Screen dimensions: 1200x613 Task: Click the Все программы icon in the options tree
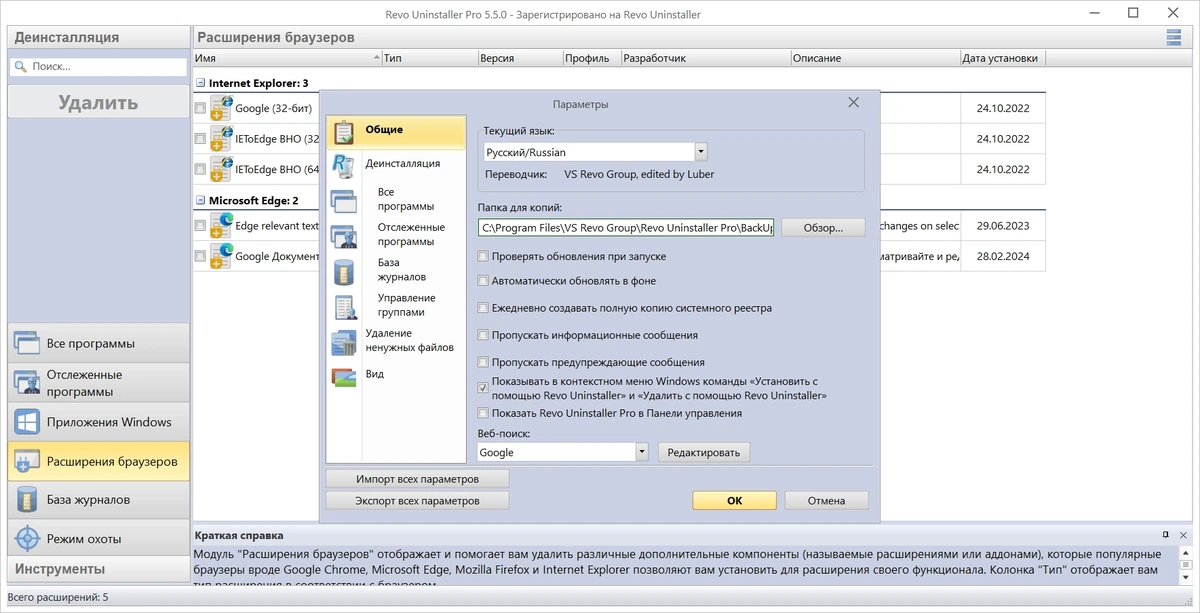pyautogui.click(x=344, y=201)
